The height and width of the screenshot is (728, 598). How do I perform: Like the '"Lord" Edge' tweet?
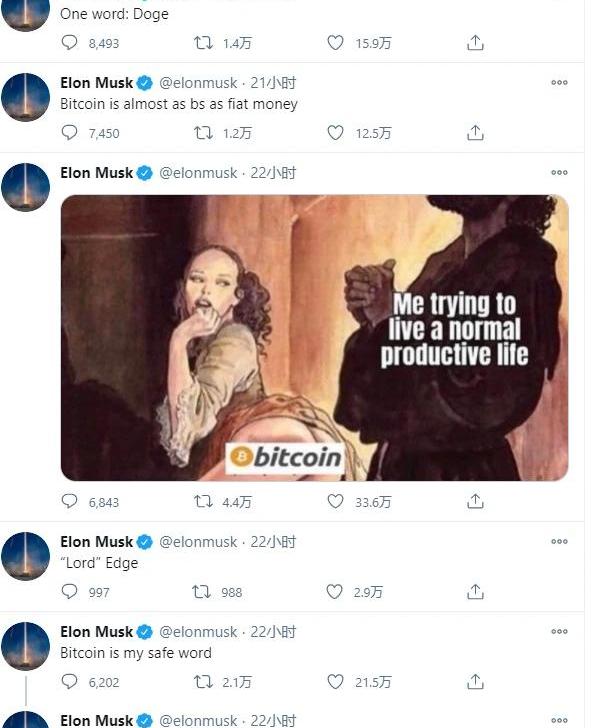[x=334, y=592]
